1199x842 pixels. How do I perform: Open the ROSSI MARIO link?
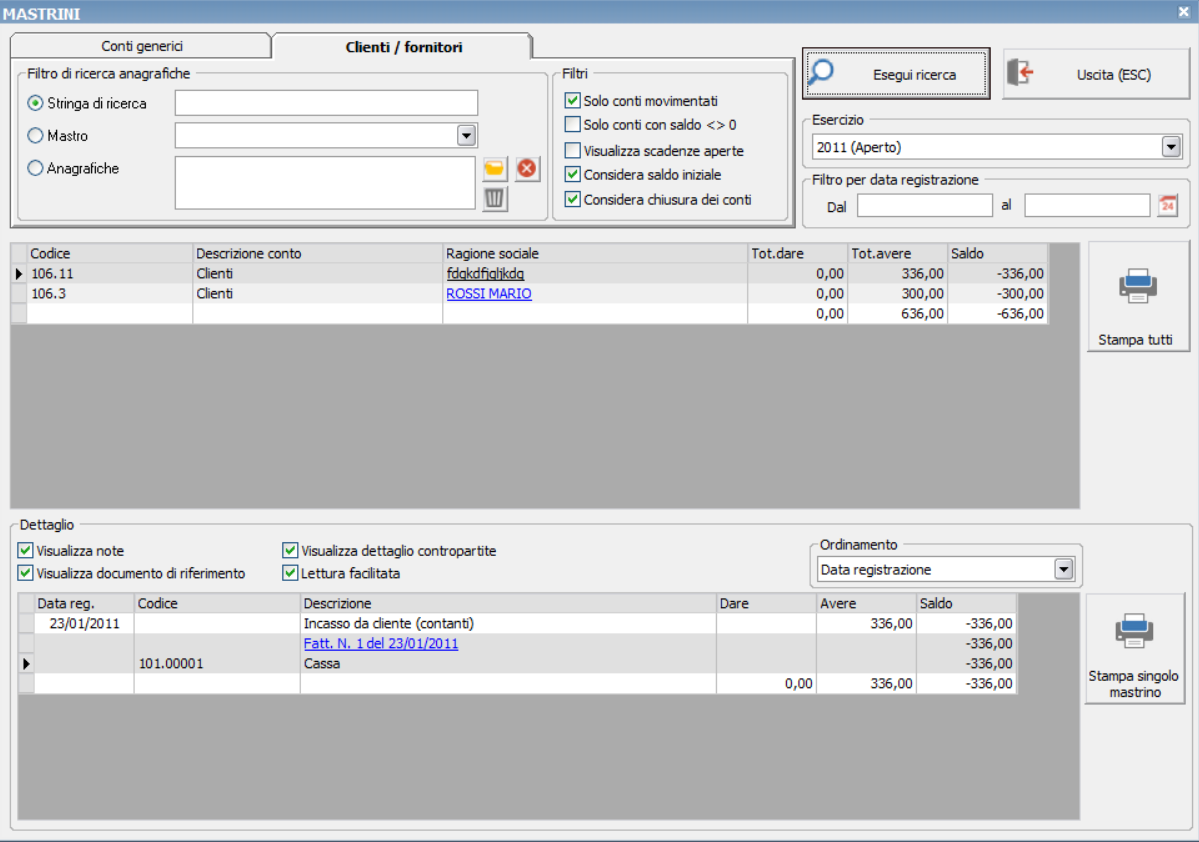(x=489, y=294)
